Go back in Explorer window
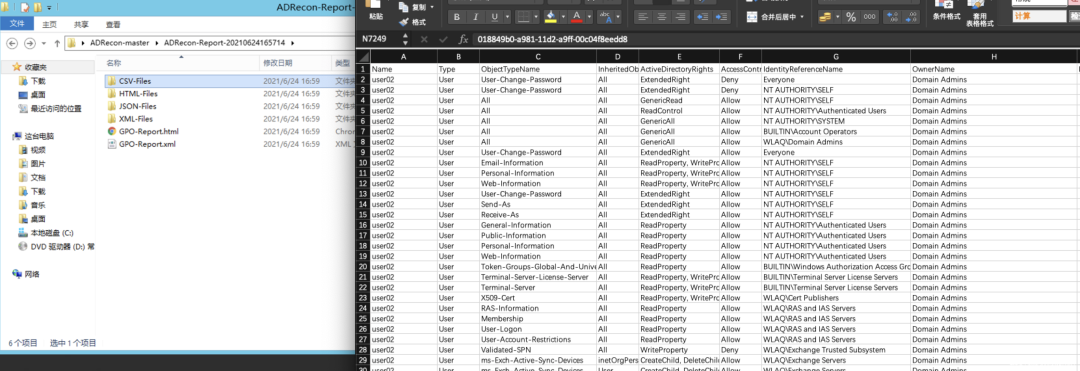This screenshot has width=1080, height=371. [x=12, y=43]
